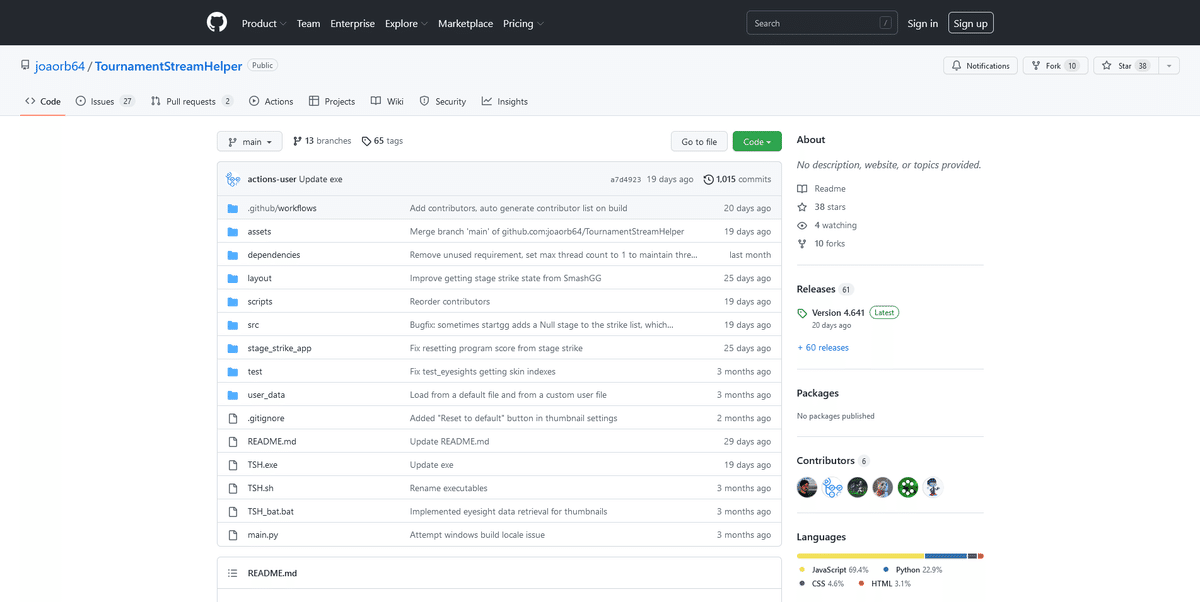
Task: Open the .gitignore file entry
Action: 265,418
